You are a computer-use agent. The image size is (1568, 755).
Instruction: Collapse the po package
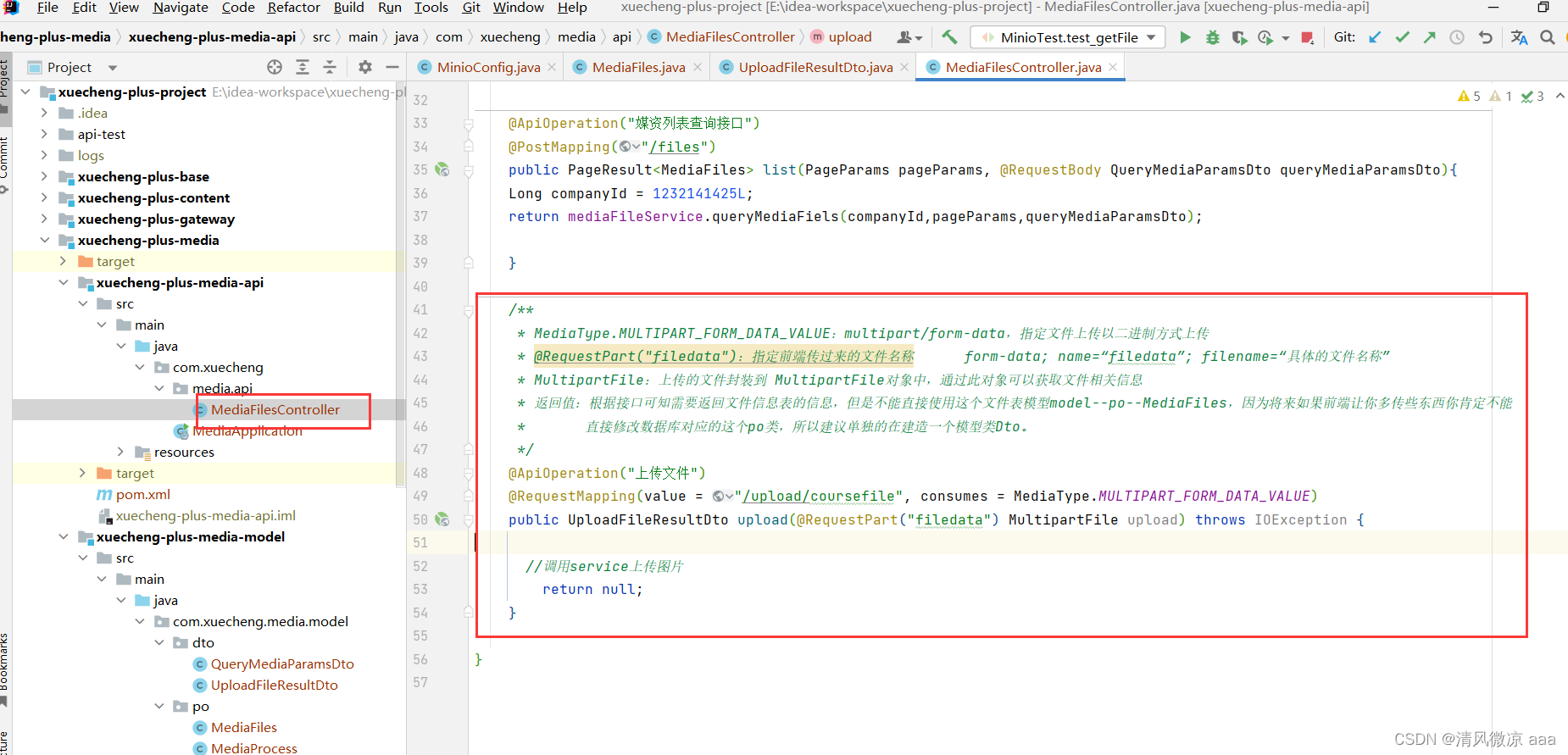[159, 706]
